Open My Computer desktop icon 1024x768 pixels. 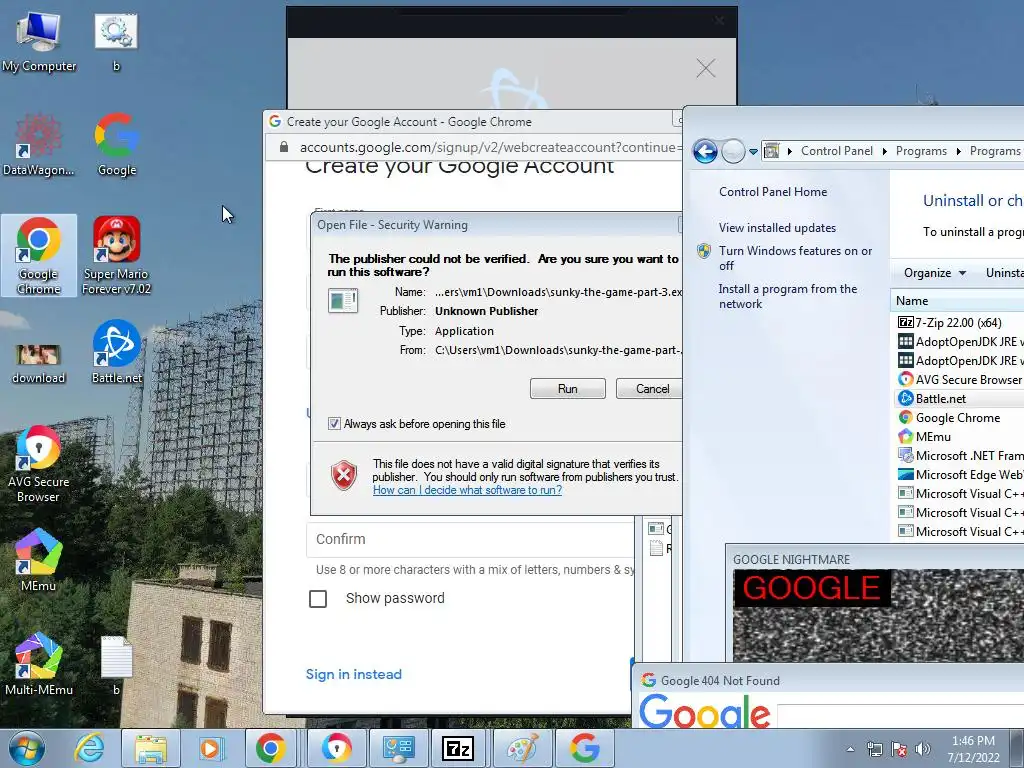click(39, 43)
